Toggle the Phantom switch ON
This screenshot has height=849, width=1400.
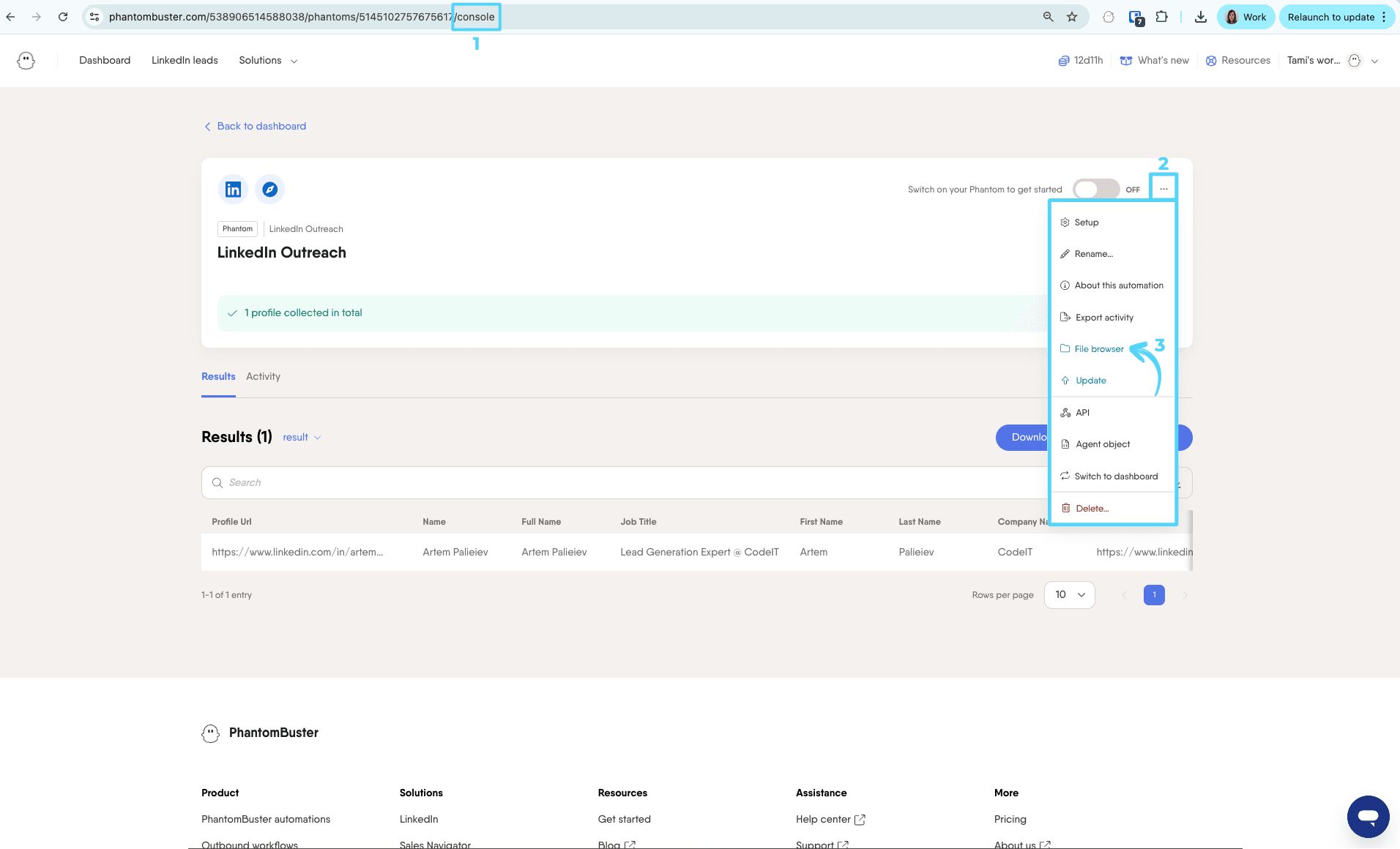[x=1095, y=189]
